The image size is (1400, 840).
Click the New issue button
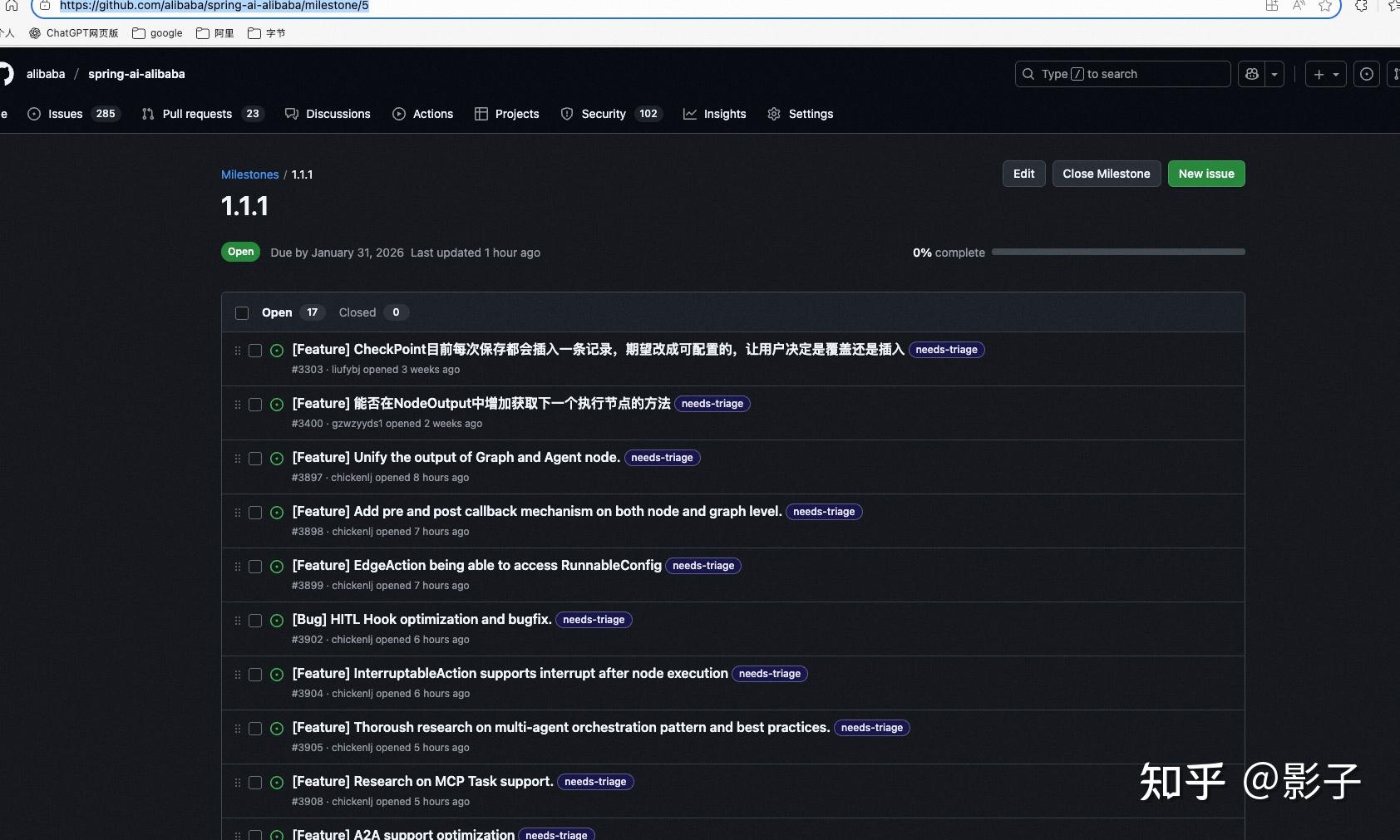point(1205,174)
